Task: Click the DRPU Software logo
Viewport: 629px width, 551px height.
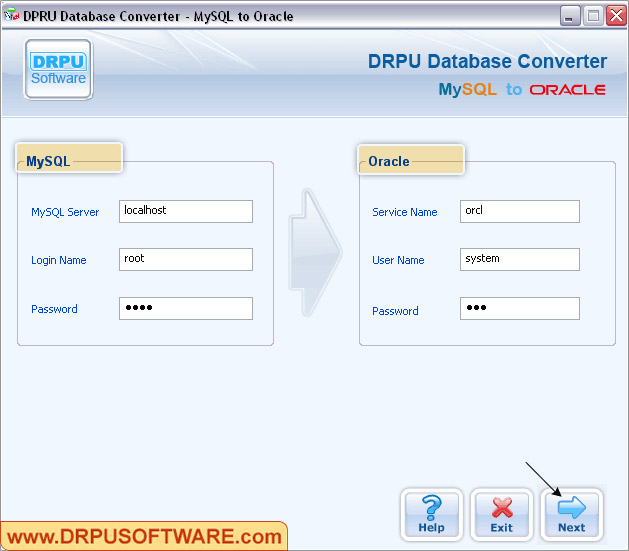Action: pyautogui.click(x=59, y=69)
